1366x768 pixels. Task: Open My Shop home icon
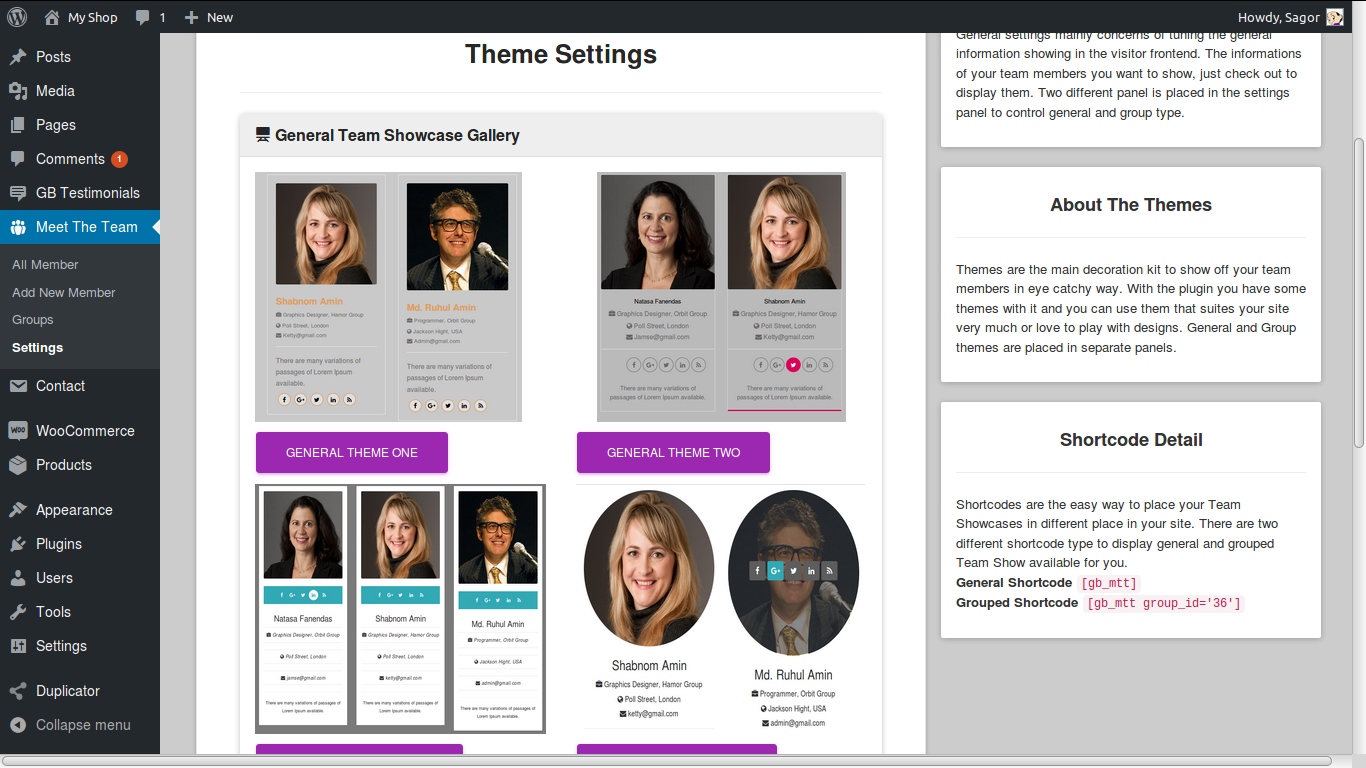[x=52, y=17]
